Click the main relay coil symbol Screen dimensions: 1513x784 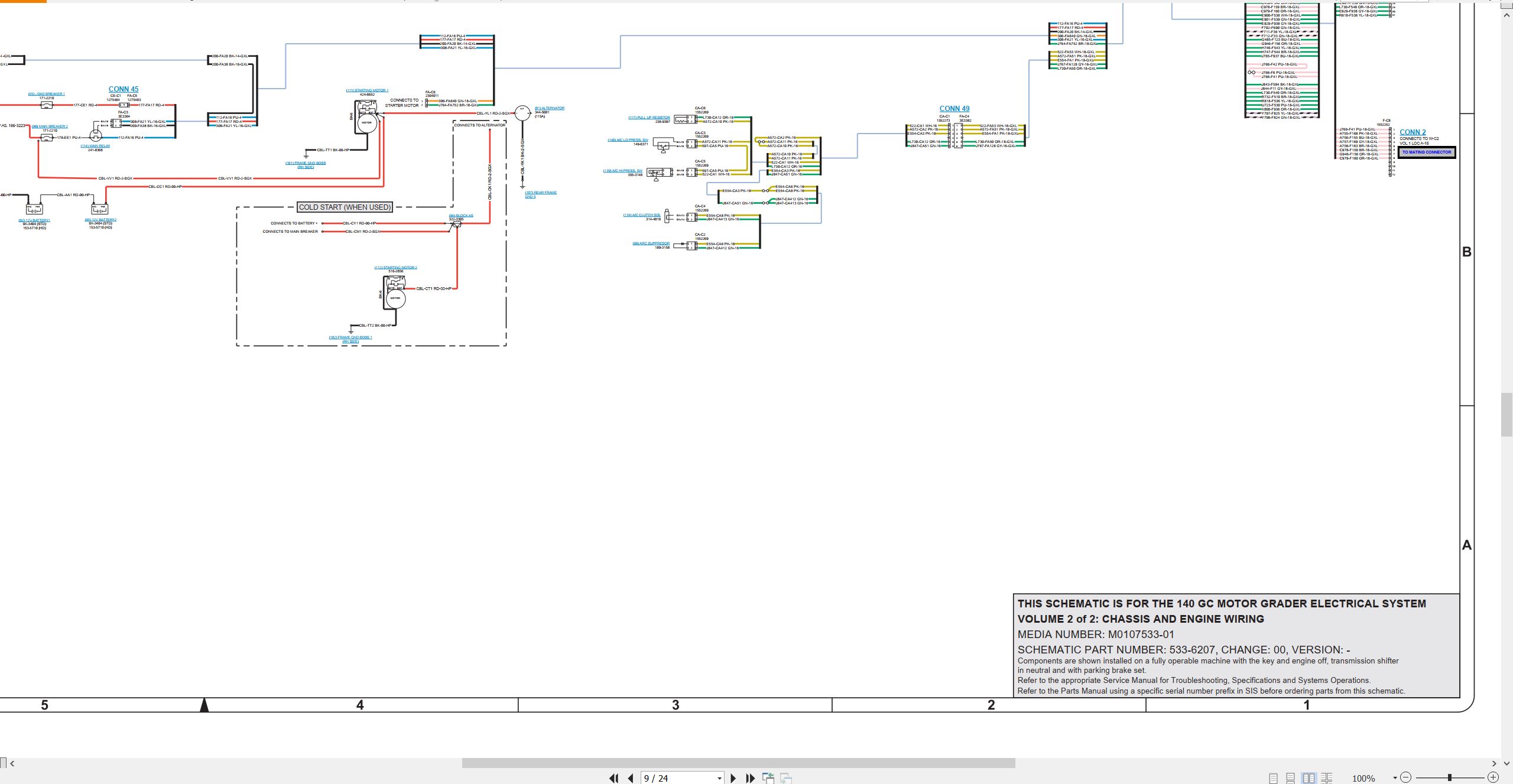95,136
